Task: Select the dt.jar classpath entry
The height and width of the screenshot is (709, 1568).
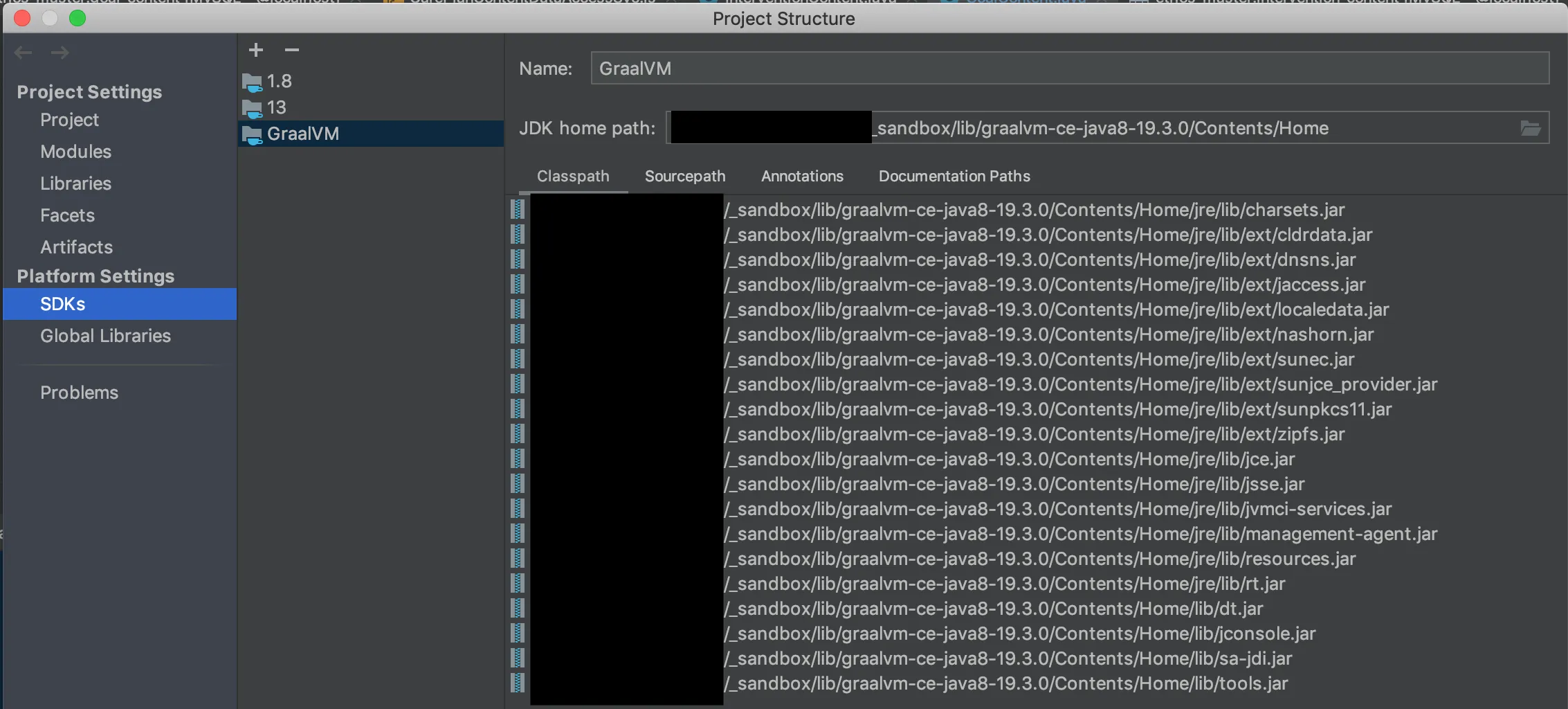Action: tap(1034, 609)
